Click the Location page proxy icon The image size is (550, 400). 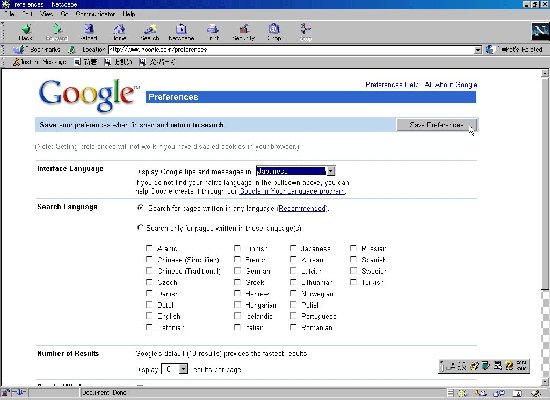[72, 50]
